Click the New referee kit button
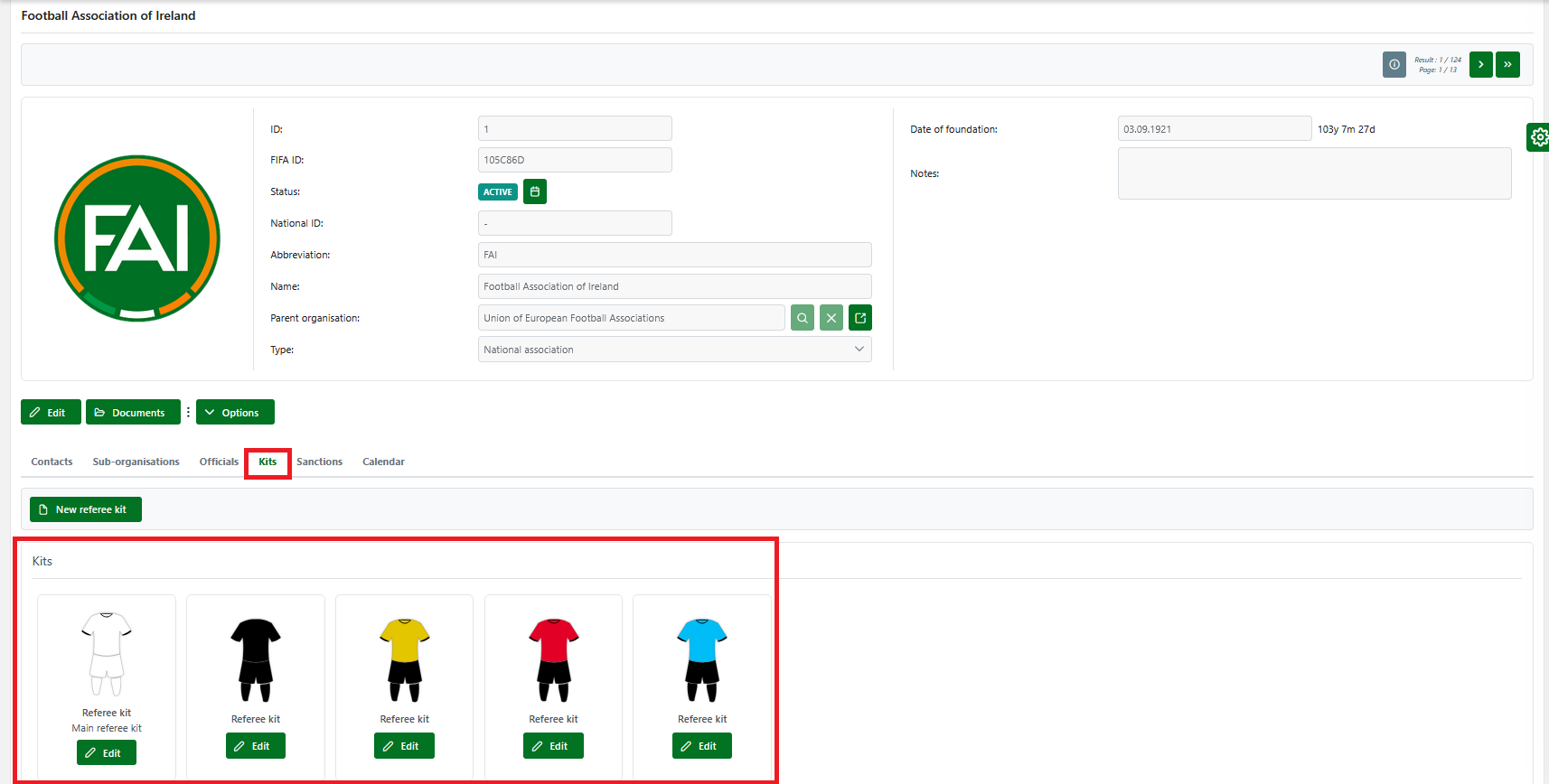Screen dimensions: 1549x784 point(86,509)
